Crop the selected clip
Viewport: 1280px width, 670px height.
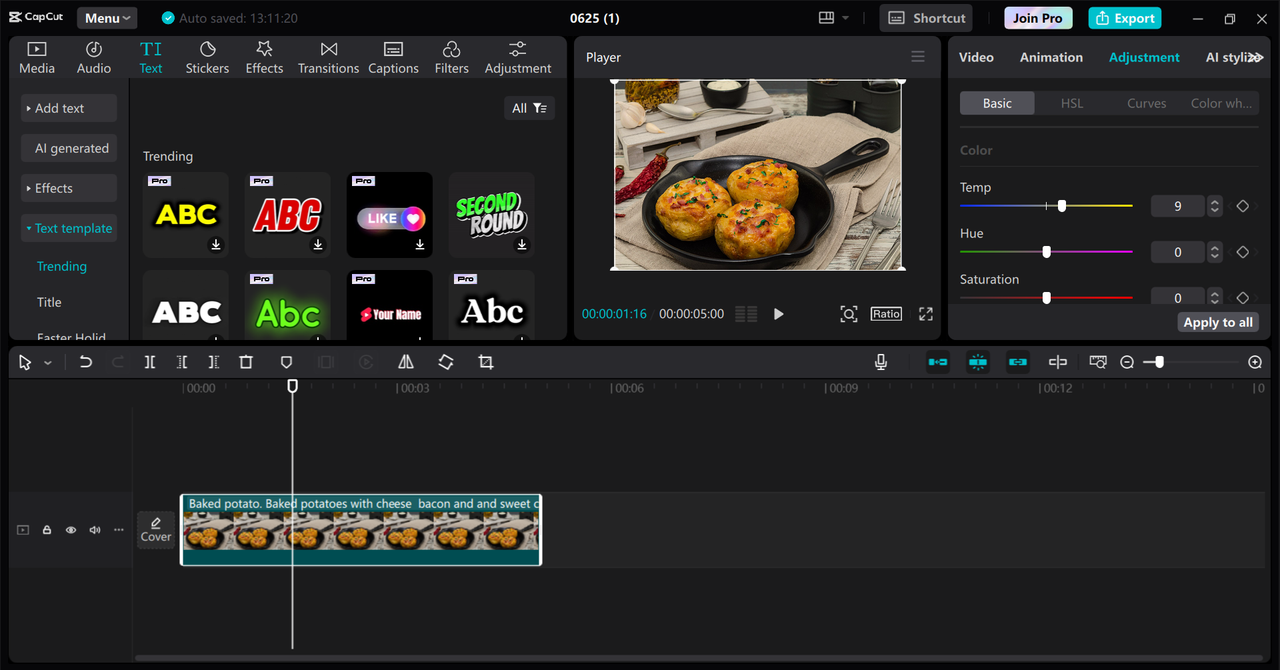486,362
